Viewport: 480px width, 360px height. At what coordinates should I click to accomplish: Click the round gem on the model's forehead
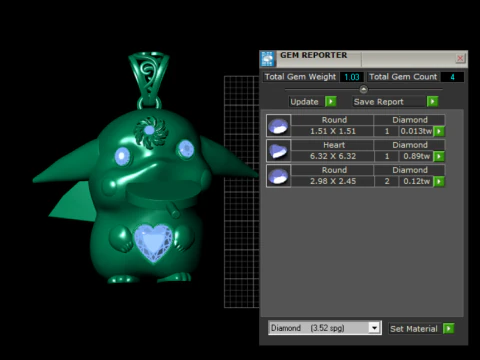149,130
